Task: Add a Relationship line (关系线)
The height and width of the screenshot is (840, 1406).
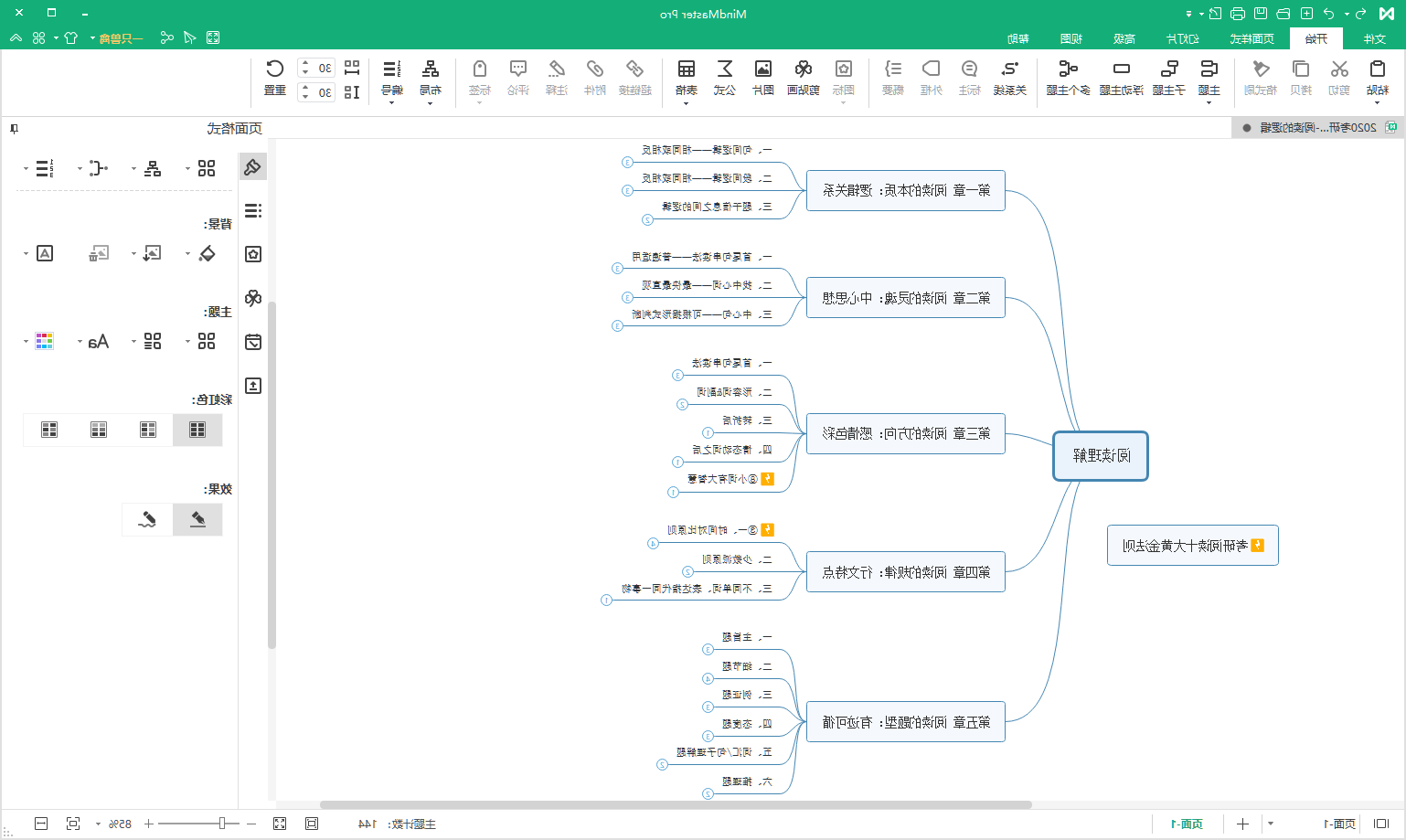Action: pos(1010,69)
